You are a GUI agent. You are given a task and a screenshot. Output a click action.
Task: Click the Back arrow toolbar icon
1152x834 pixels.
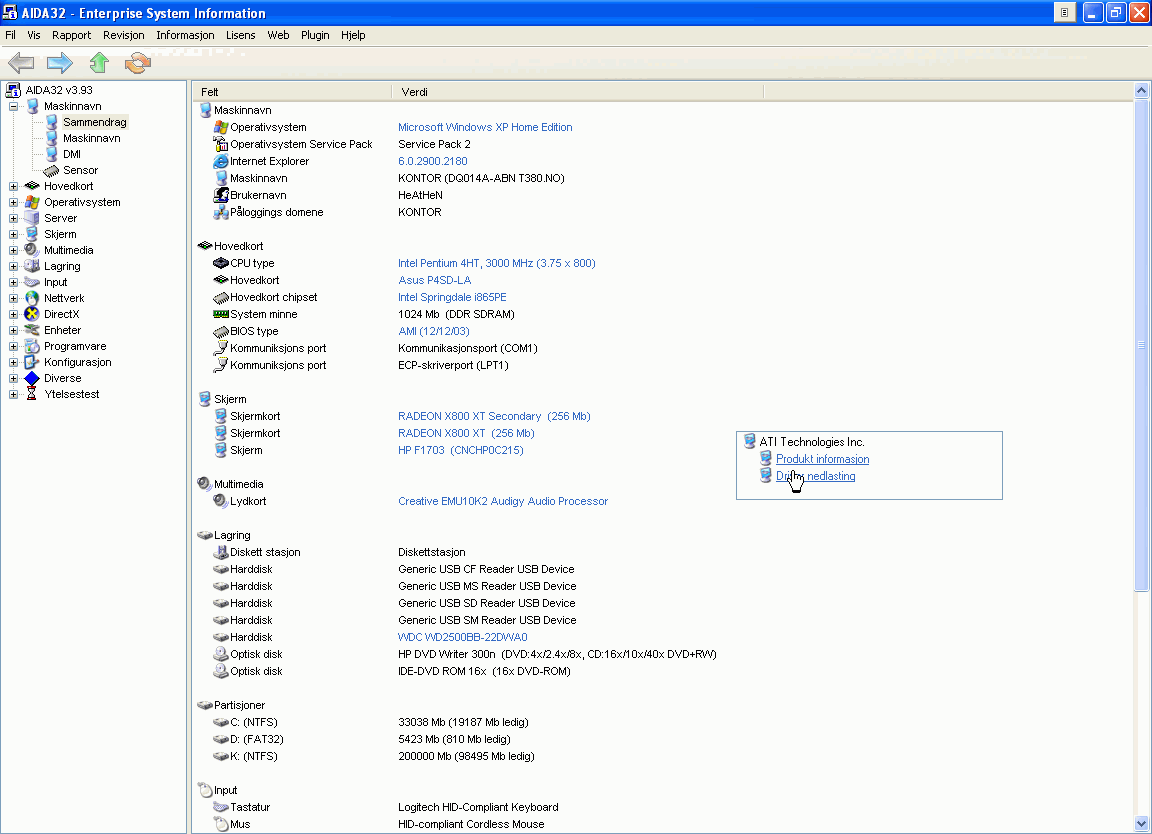pyautogui.click(x=21, y=63)
